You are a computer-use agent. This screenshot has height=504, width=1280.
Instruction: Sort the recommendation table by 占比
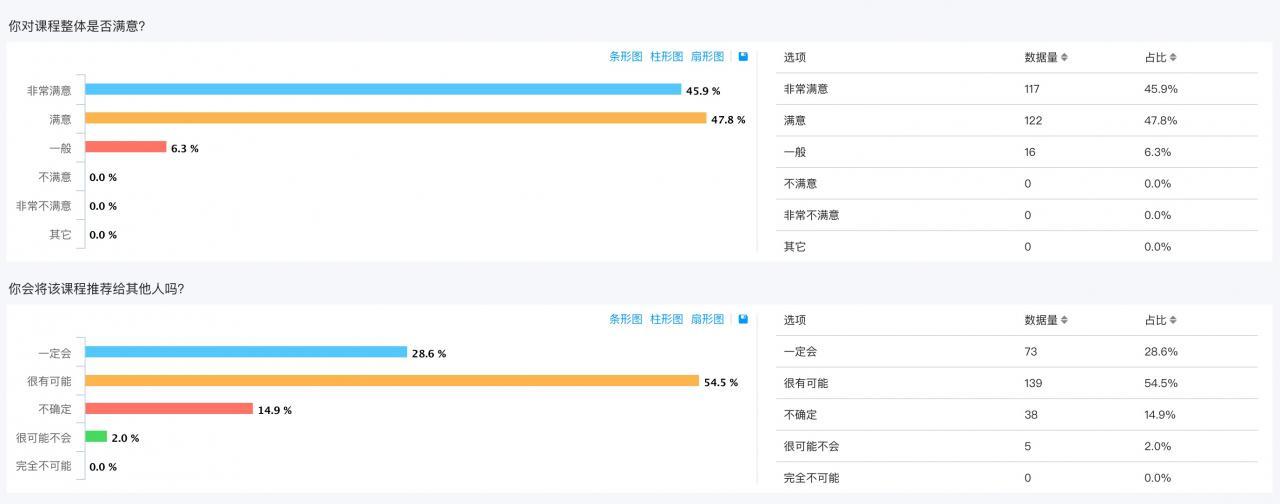click(1160, 320)
